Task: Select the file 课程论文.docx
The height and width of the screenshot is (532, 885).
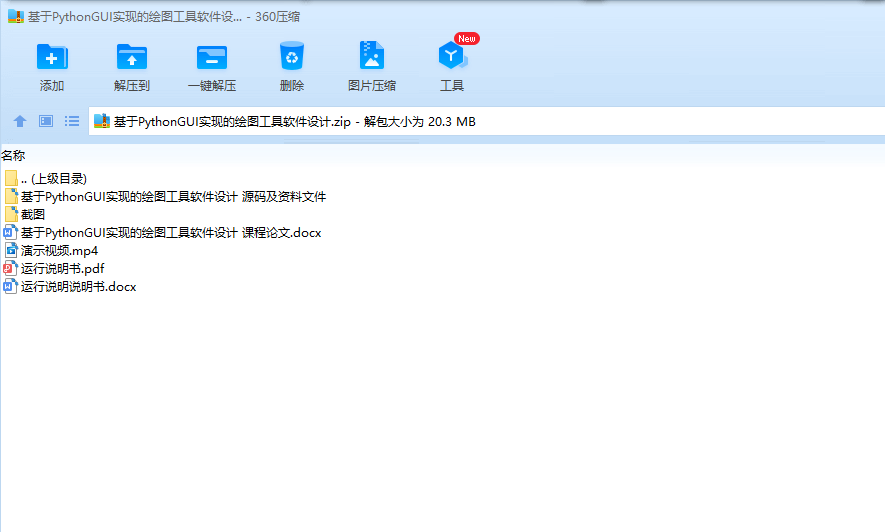Action: pos(171,233)
